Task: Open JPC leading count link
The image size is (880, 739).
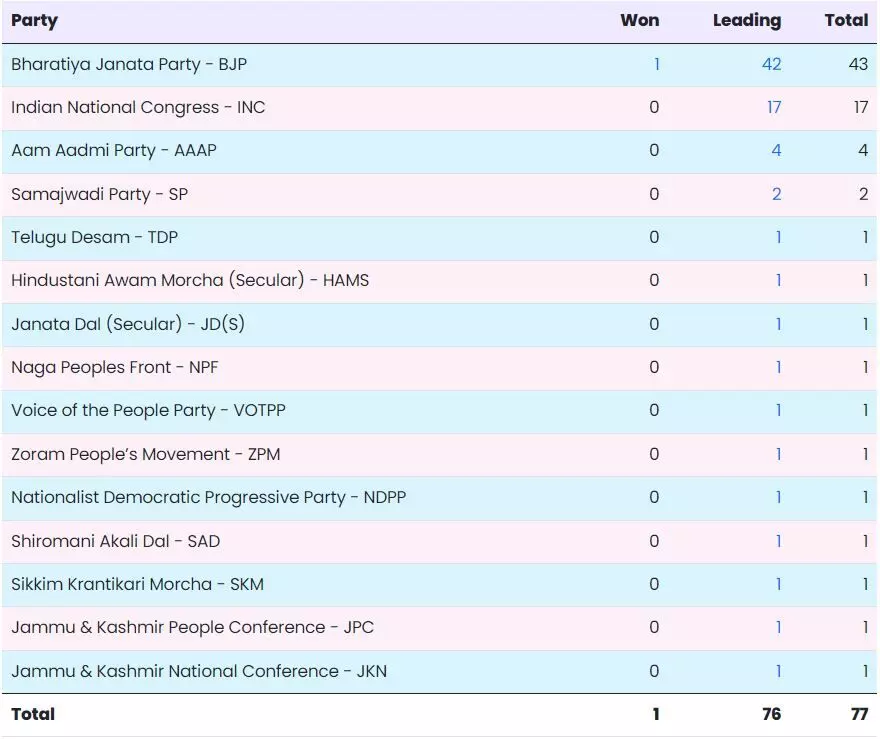Action: tap(778, 627)
